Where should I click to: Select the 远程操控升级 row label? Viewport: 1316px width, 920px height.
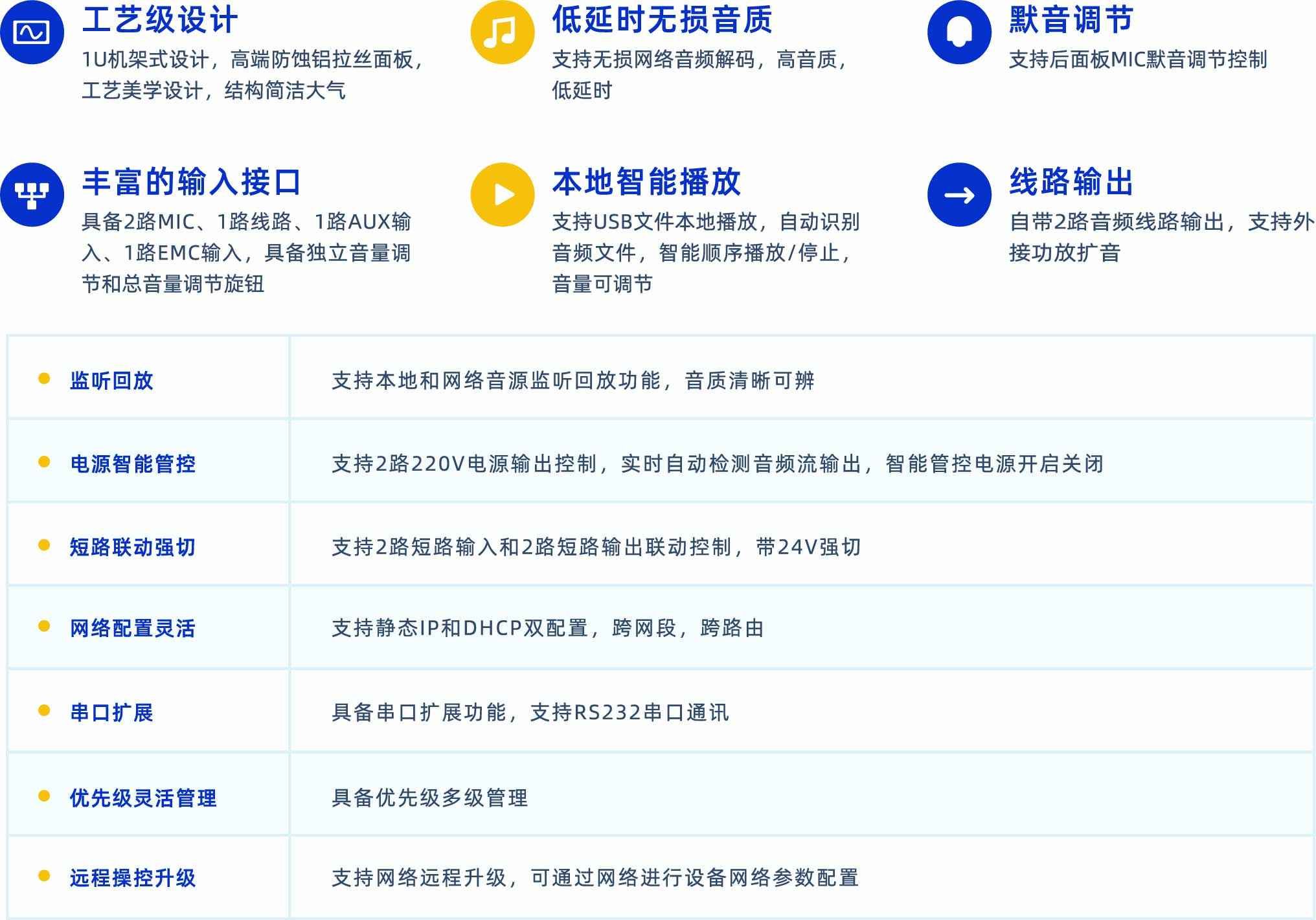pyautogui.click(x=133, y=878)
